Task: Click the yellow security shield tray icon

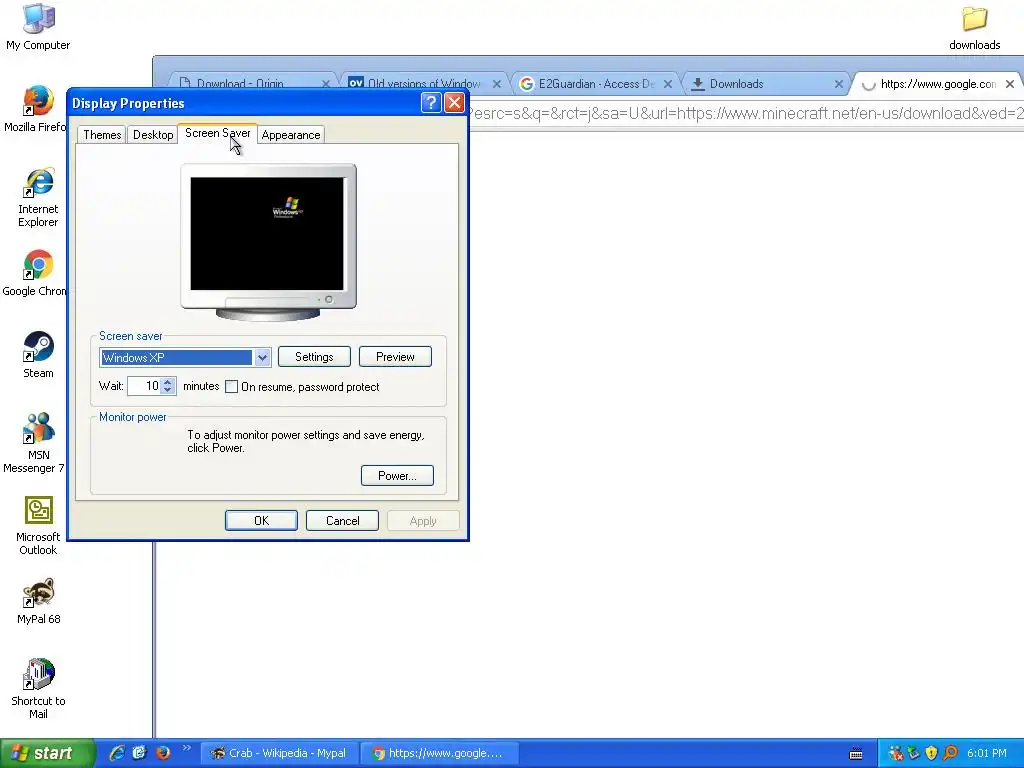Action: (931, 753)
